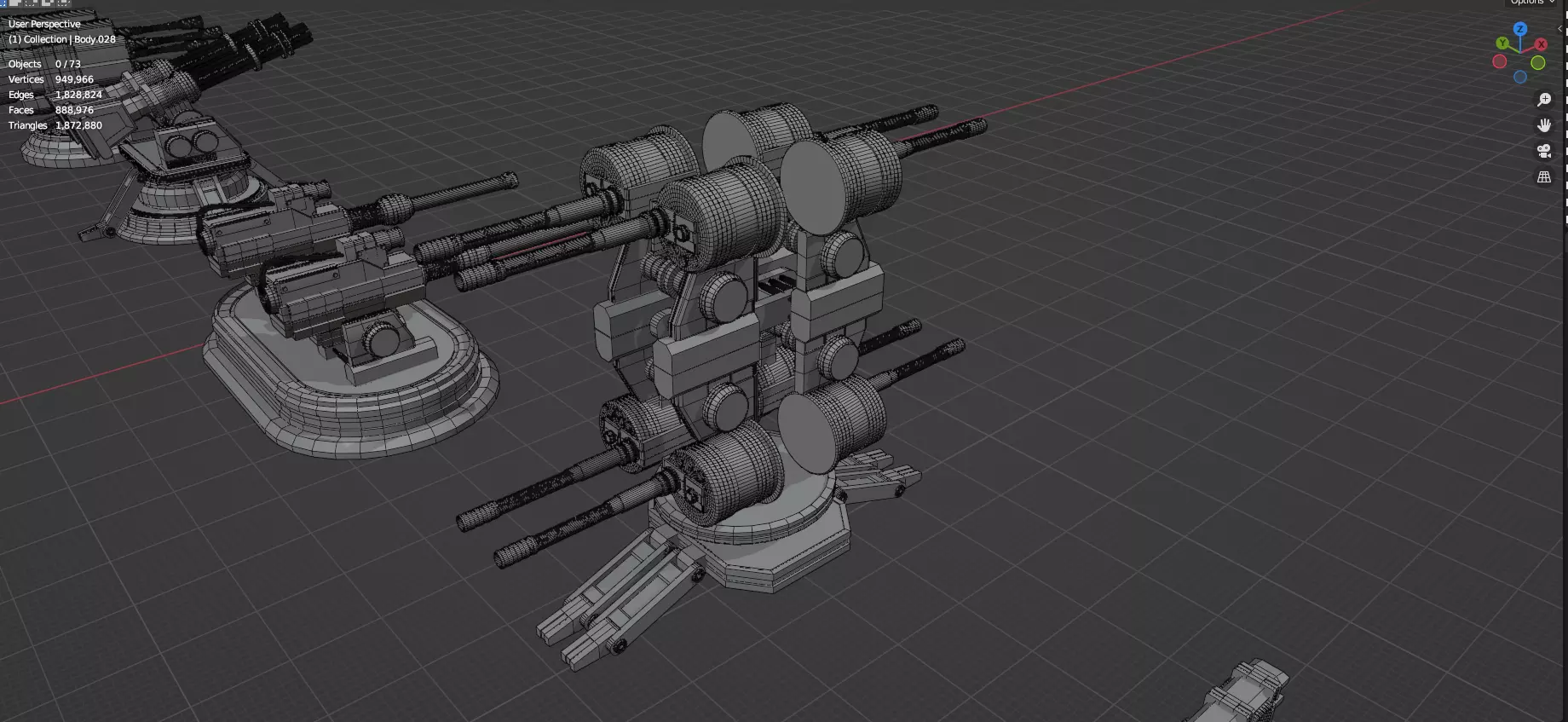Click the Objects 0 / 73 statistic
1568x722 pixels.
(44, 64)
